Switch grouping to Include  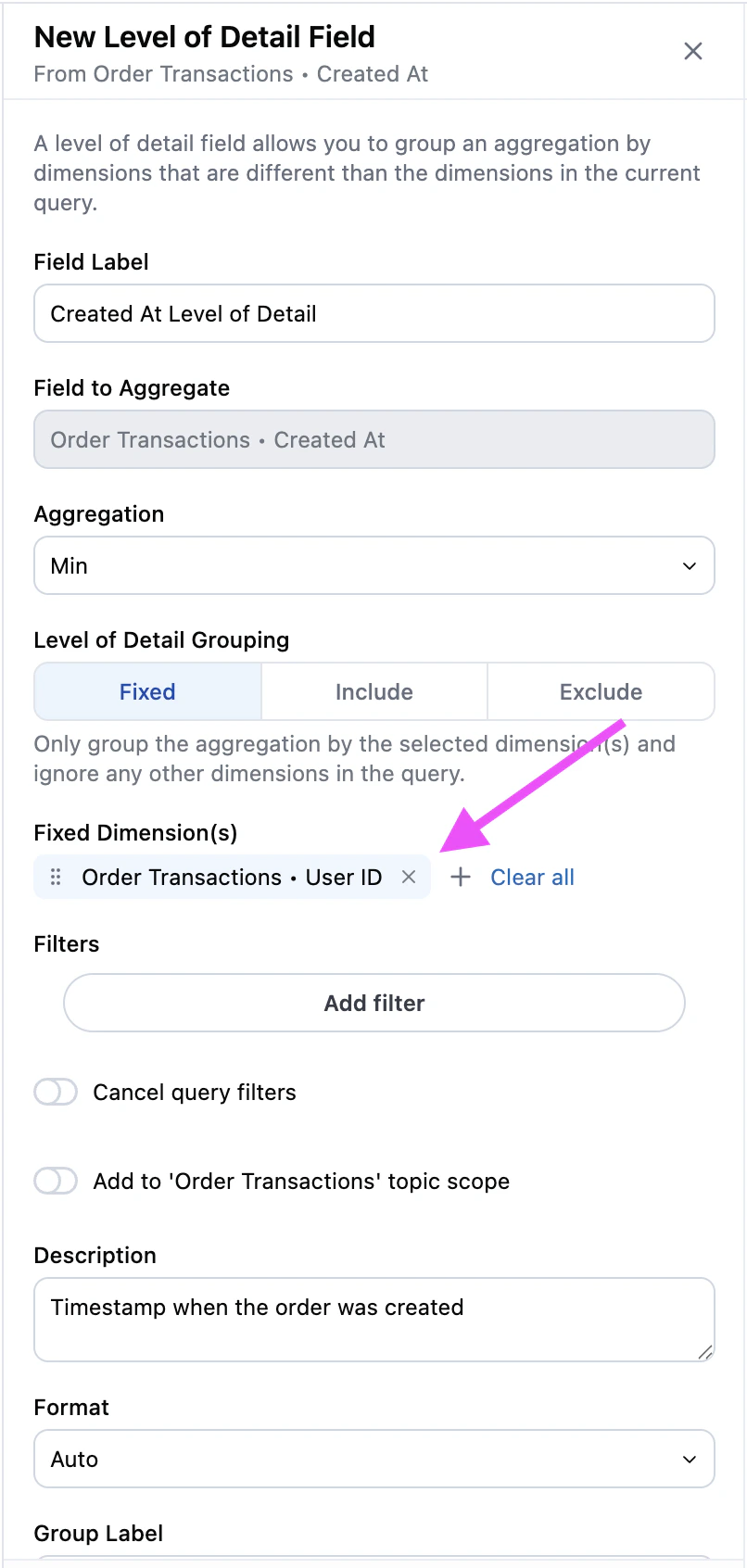[374, 691]
